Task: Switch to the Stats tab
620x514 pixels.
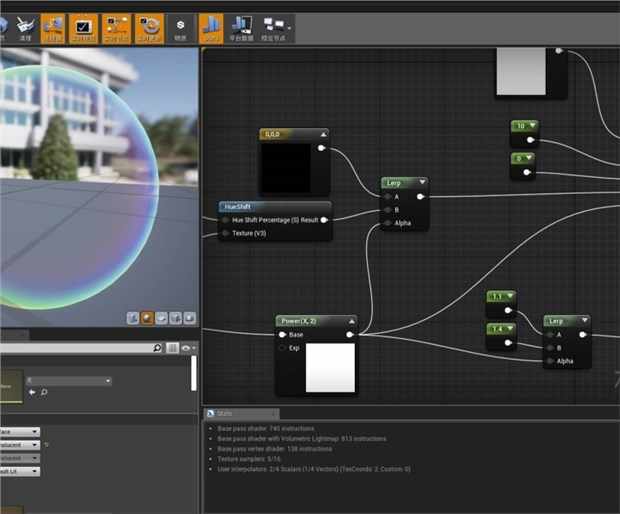Action: tap(242, 414)
